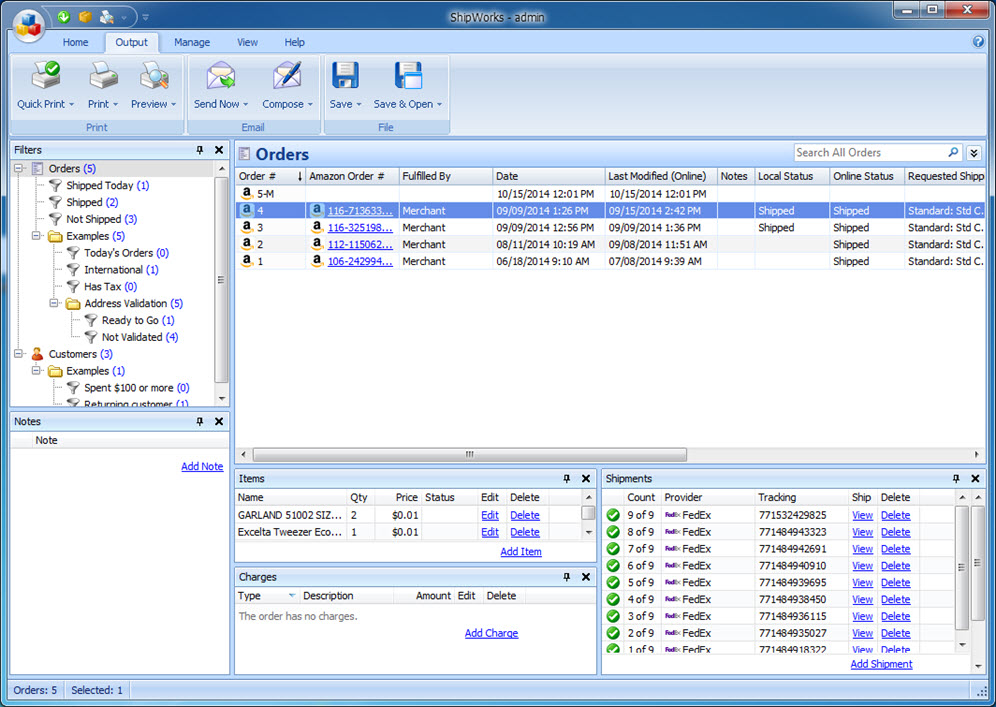This screenshot has height=707, width=996.
Task: Sort by the Date column header
Action: tap(549, 176)
